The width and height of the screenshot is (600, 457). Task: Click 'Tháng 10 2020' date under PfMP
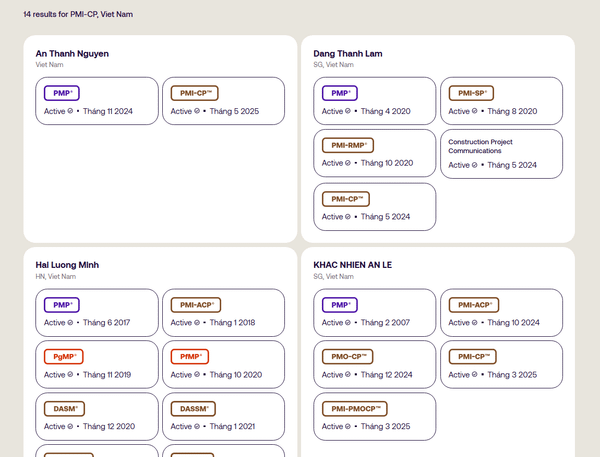[x=236, y=375]
